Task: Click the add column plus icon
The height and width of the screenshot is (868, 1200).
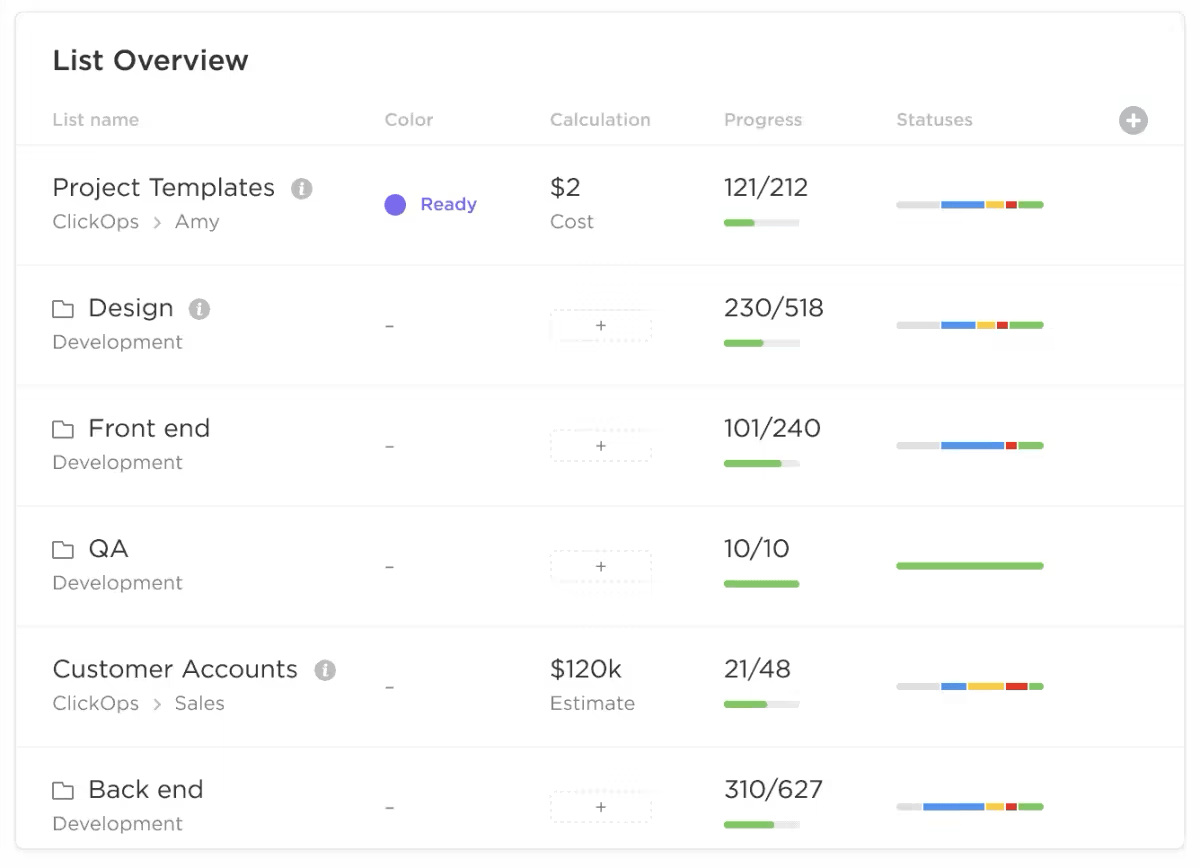Action: tap(1133, 121)
